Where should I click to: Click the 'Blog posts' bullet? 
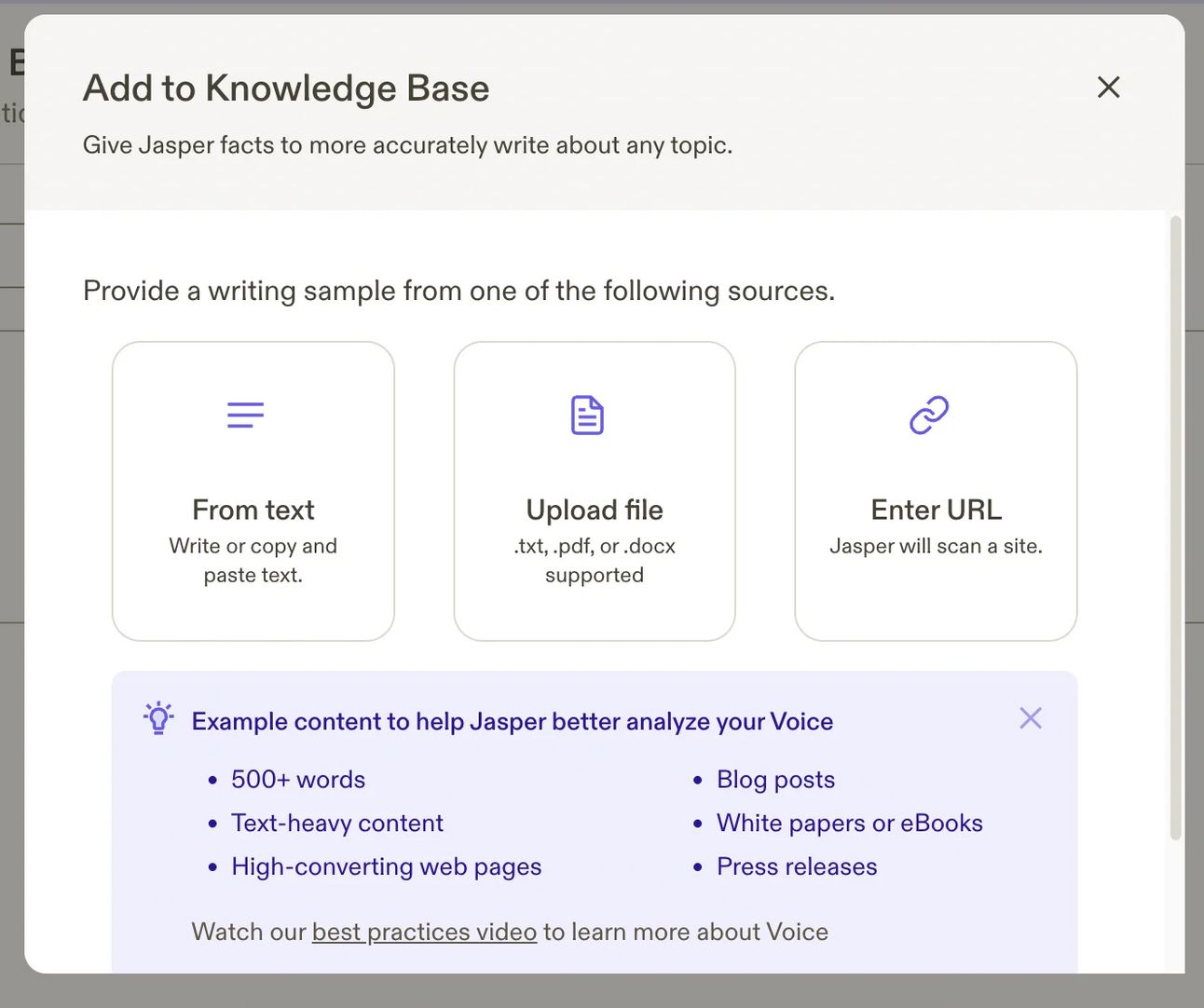[x=776, y=780]
